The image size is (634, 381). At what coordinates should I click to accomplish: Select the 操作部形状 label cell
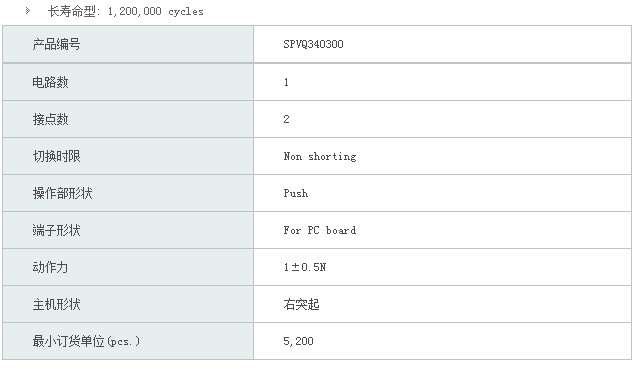128,193
